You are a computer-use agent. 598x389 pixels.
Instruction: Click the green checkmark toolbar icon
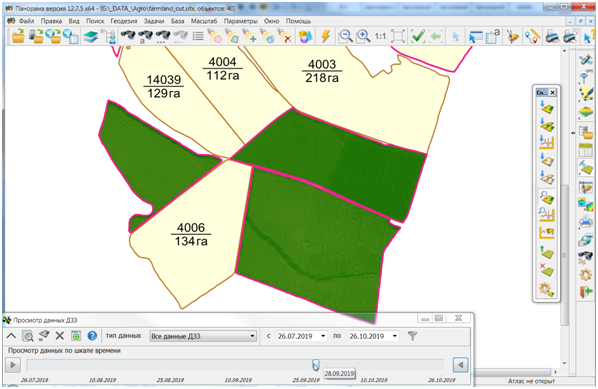pos(418,37)
